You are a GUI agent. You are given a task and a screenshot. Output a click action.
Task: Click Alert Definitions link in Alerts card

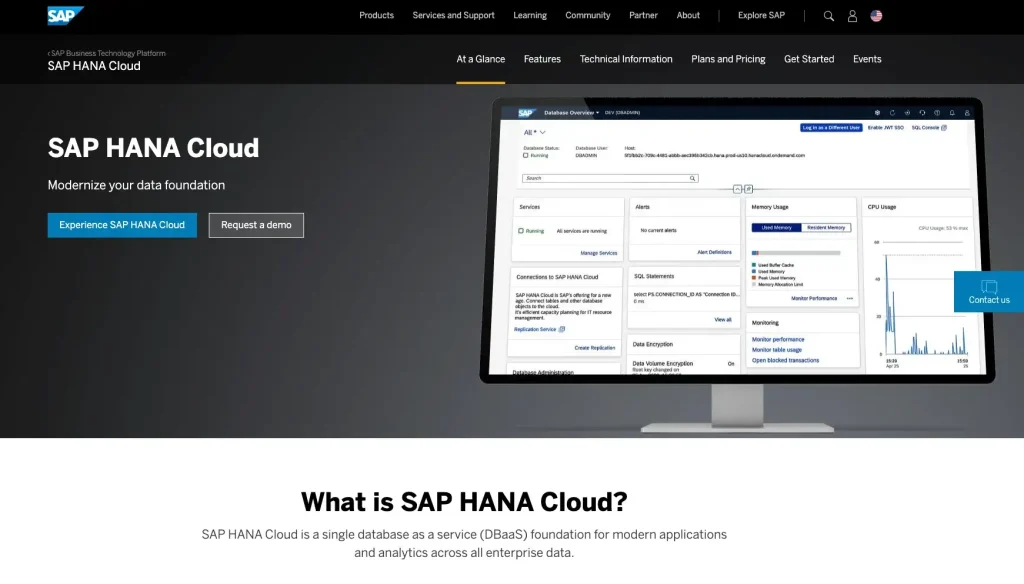coord(714,252)
